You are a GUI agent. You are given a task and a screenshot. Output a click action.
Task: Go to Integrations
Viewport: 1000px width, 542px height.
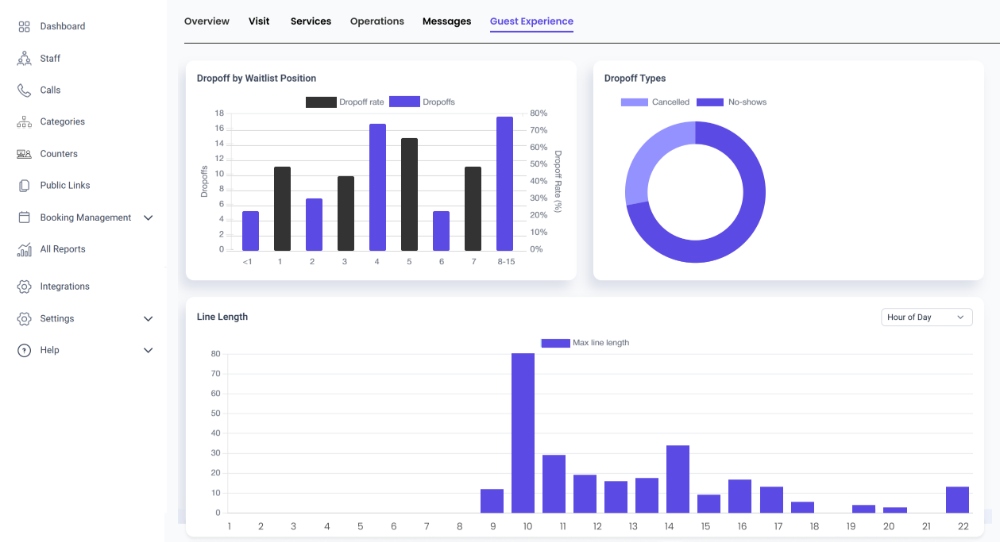point(64,286)
